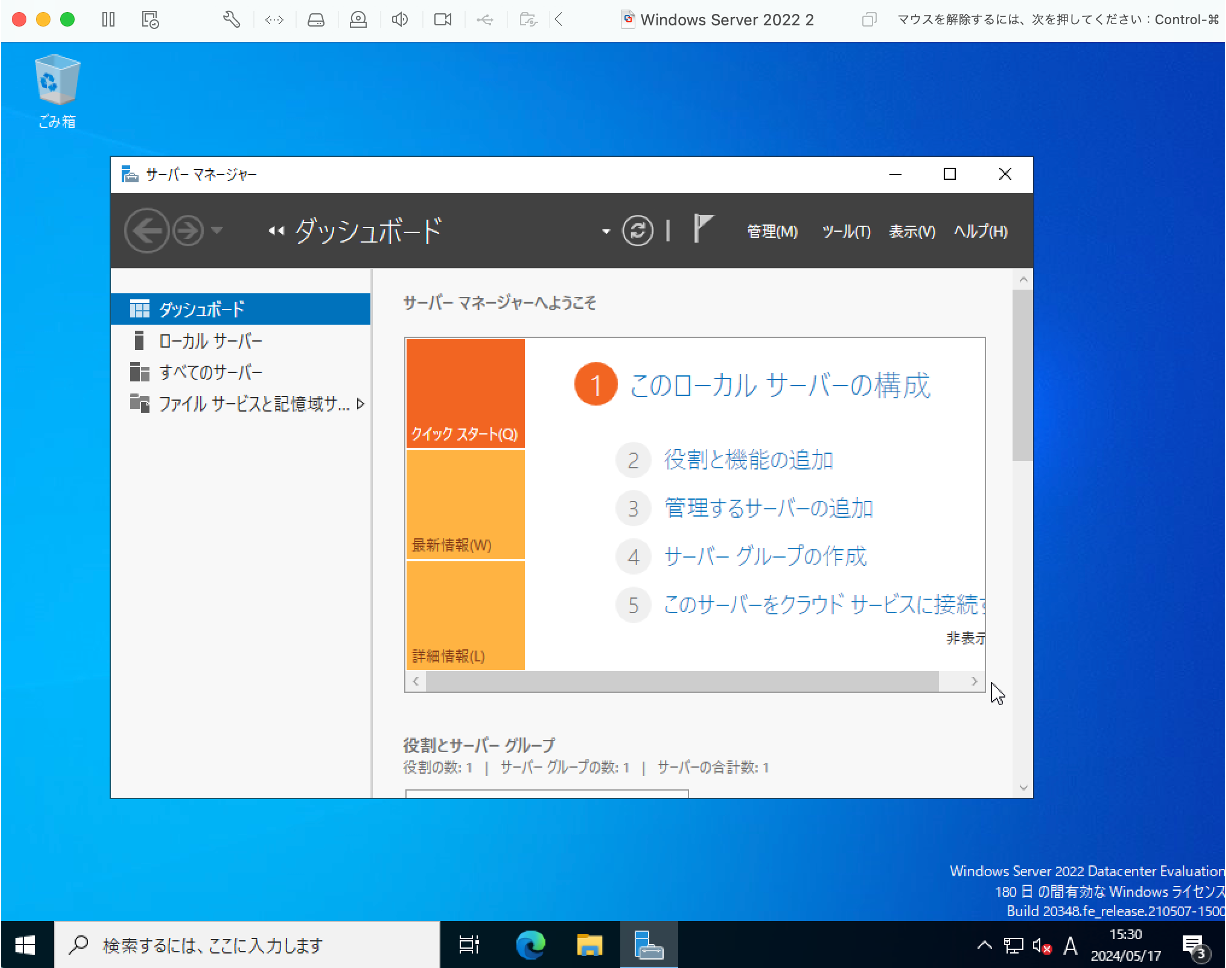Click the network tray icon

coord(1014,945)
